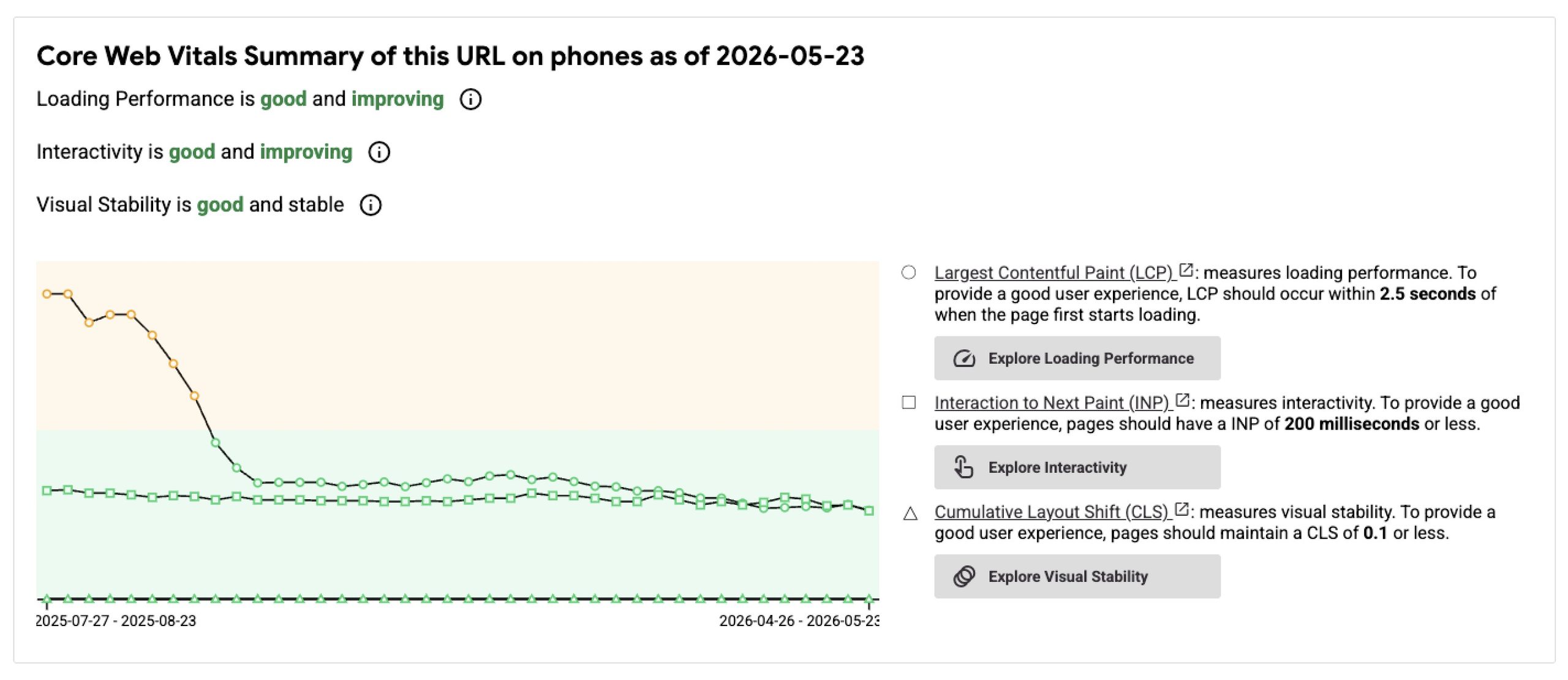1568x680 pixels.
Task: Click external link icon after LCP link
Action: pyautogui.click(x=1186, y=270)
